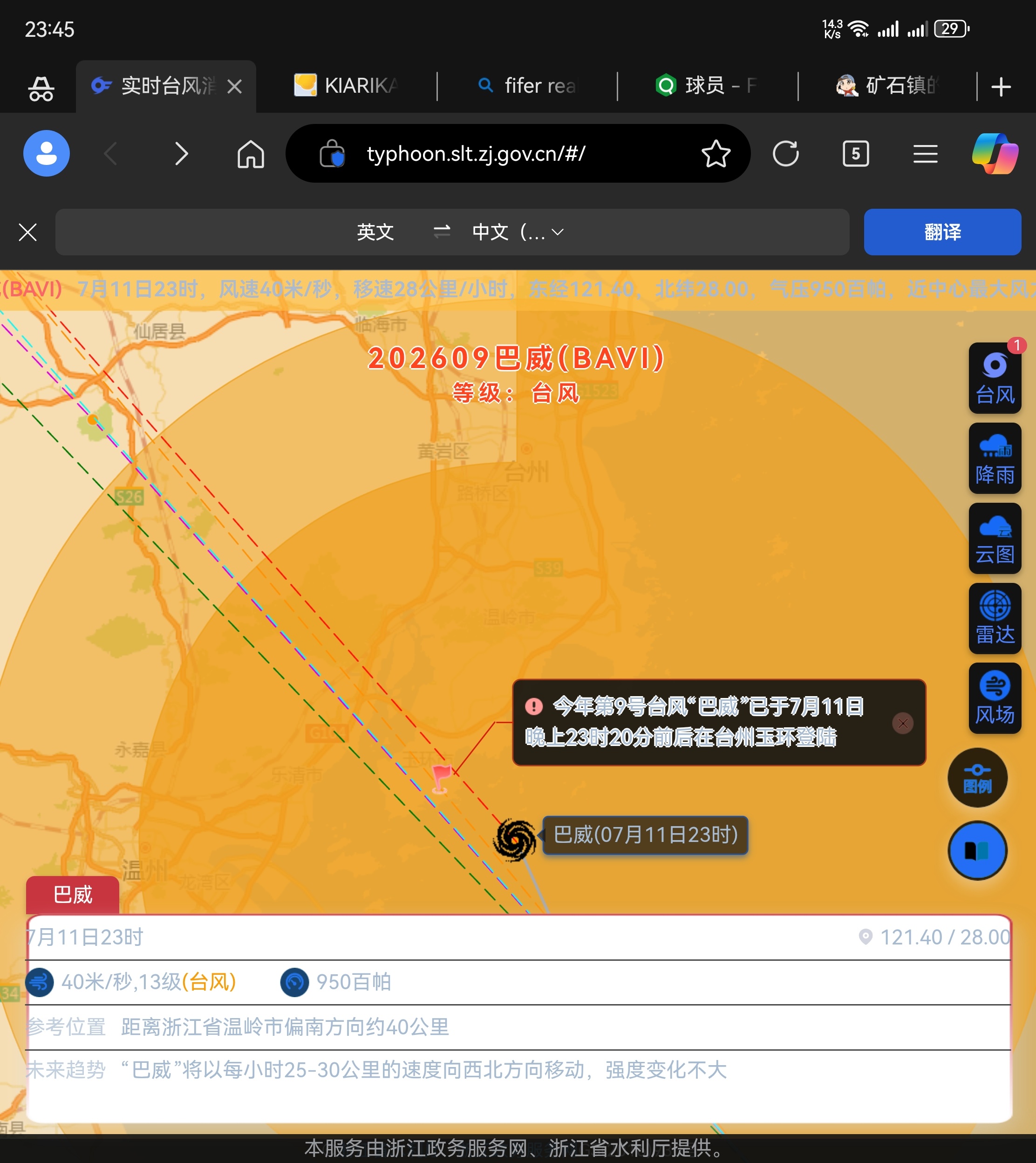Image resolution: width=1036 pixels, height=1163 pixels.
Task: Switch to the fifer search tab
Action: pyautogui.click(x=527, y=86)
